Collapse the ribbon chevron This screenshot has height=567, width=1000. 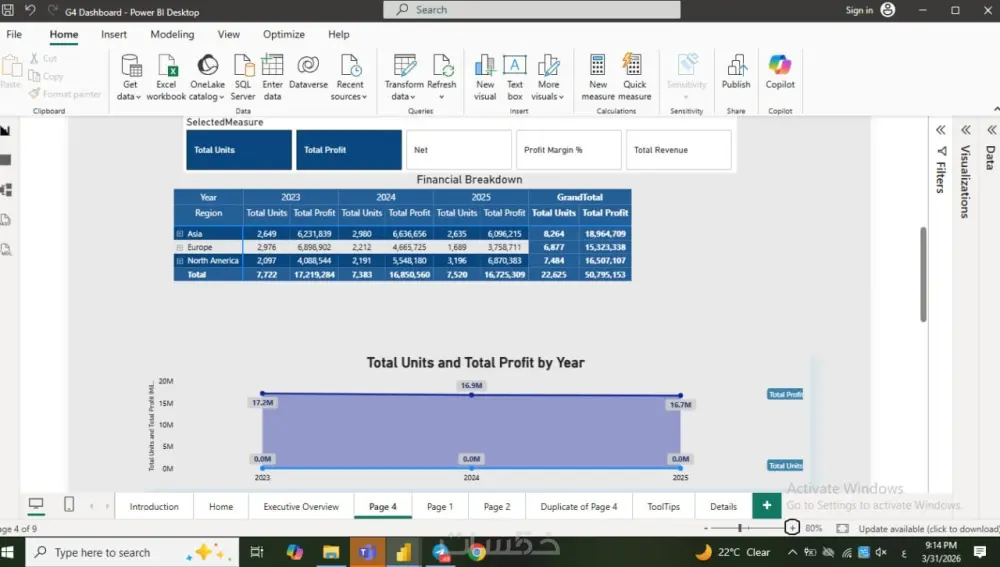pyautogui.click(x=996, y=110)
